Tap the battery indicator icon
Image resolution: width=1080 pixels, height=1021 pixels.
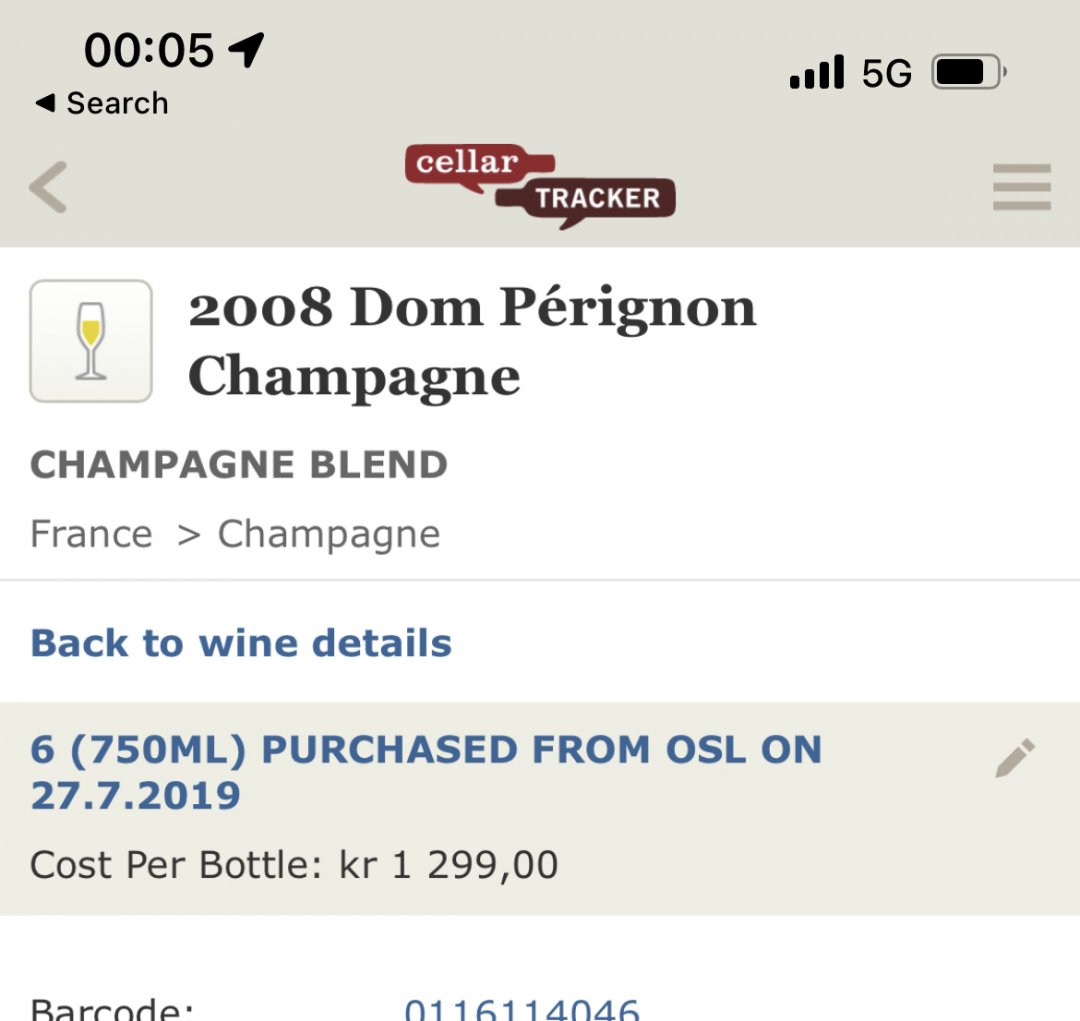969,72
